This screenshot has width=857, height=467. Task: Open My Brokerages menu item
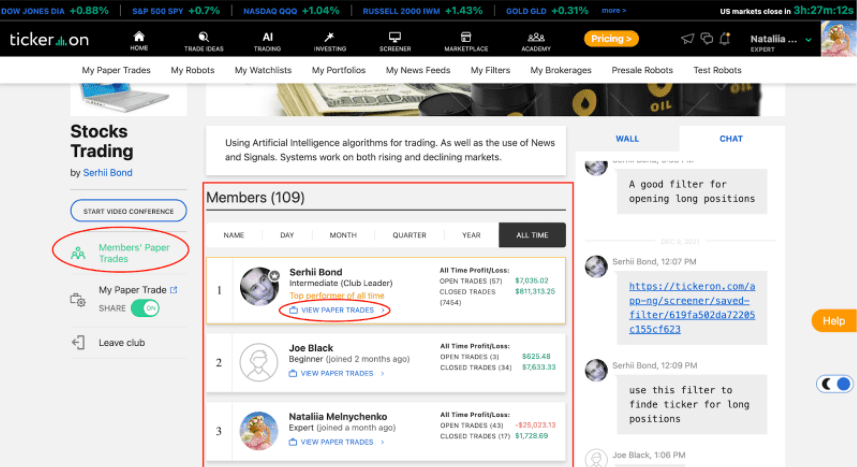(561, 70)
